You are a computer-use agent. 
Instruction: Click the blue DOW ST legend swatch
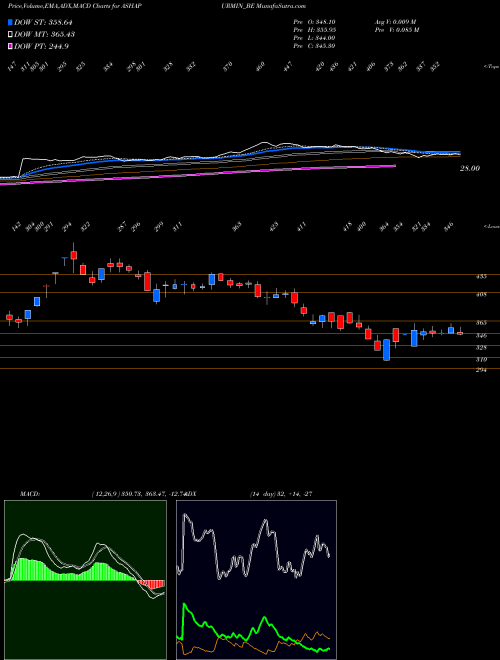[10, 22]
